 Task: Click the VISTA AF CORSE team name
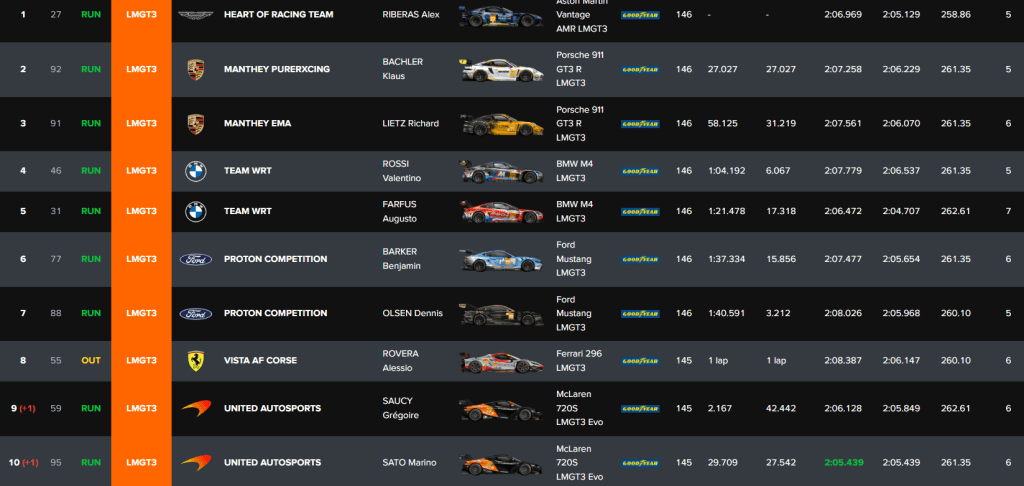[261, 360]
